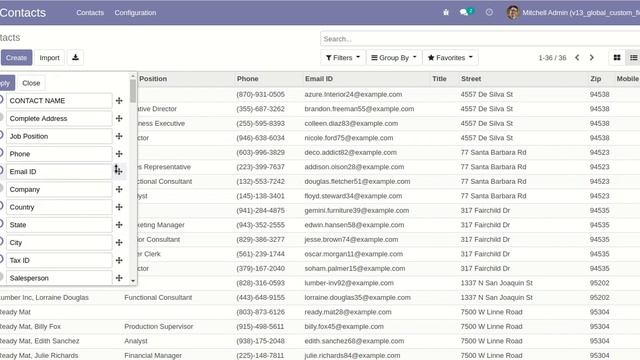Go to previous page arrow
The width and height of the screenshot is (640, 360).
(x=577, y=58)
